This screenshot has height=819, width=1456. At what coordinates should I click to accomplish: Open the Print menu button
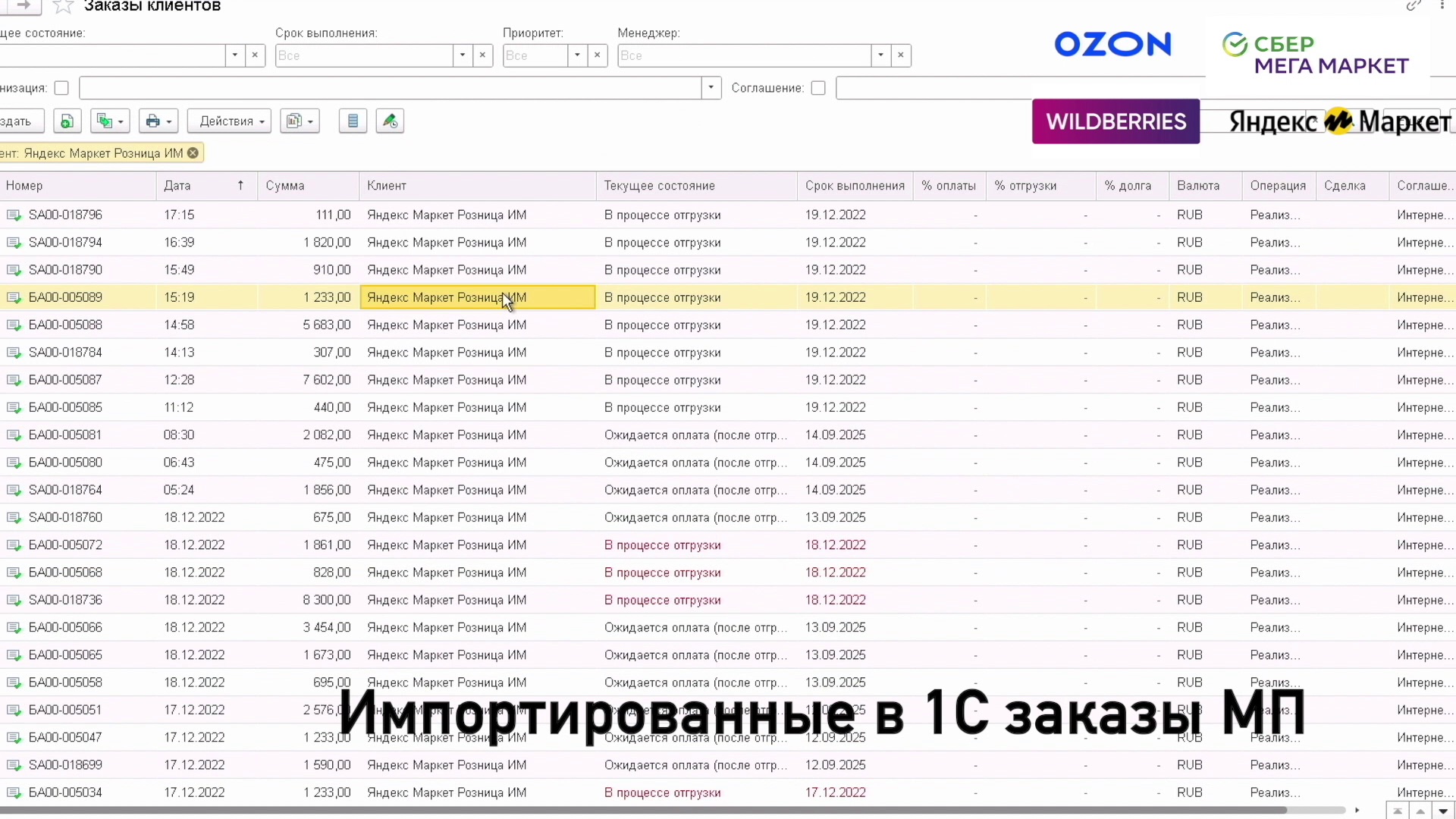(x=158, y=121)
